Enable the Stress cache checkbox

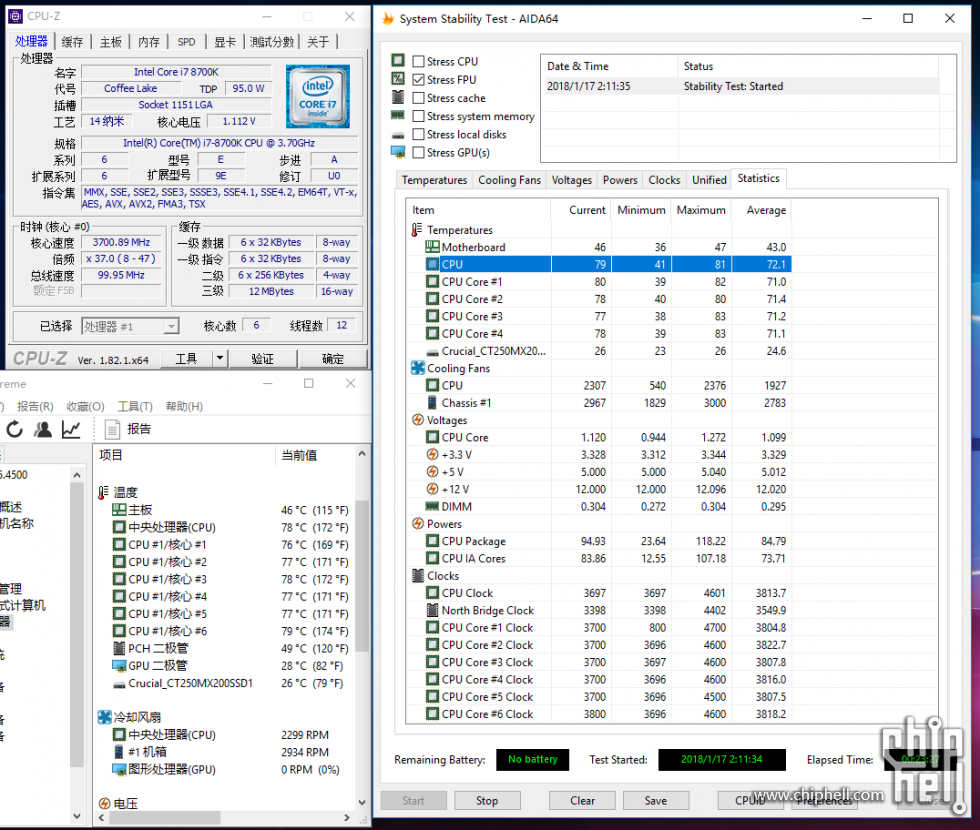pyautogui.click(x=419, y=98)
